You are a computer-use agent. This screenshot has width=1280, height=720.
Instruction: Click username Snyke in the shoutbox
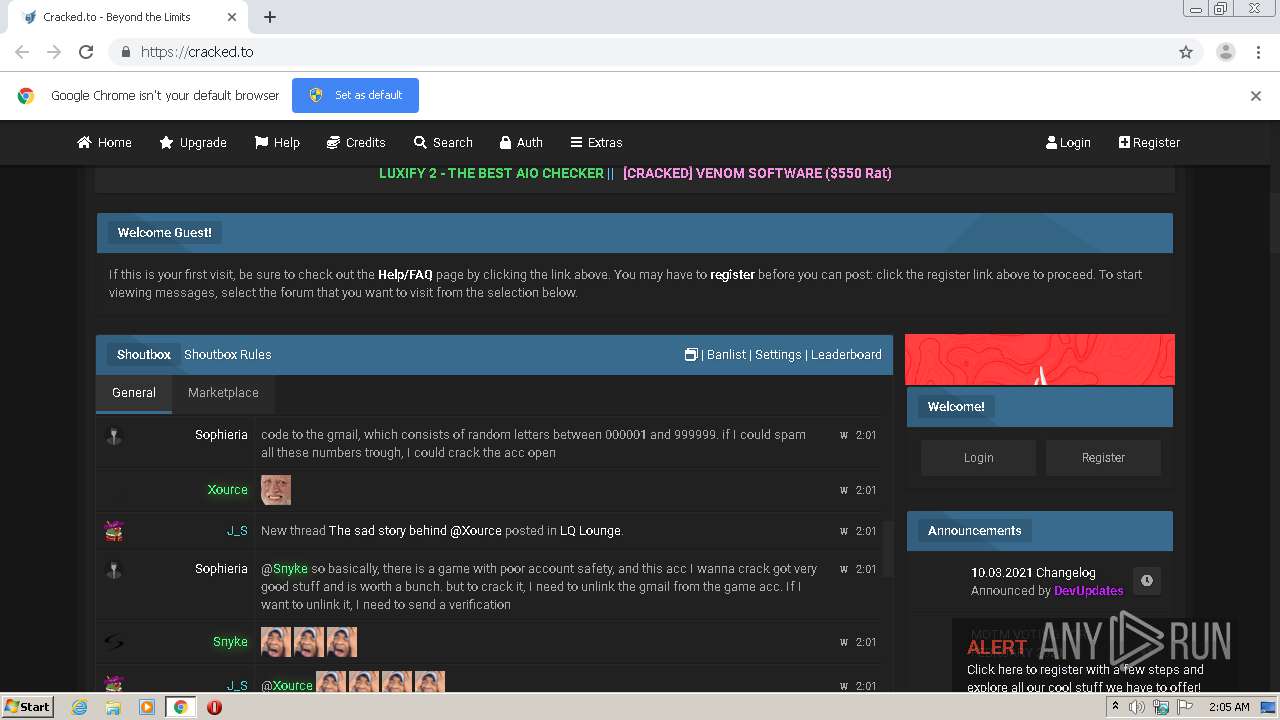(230, 641)
